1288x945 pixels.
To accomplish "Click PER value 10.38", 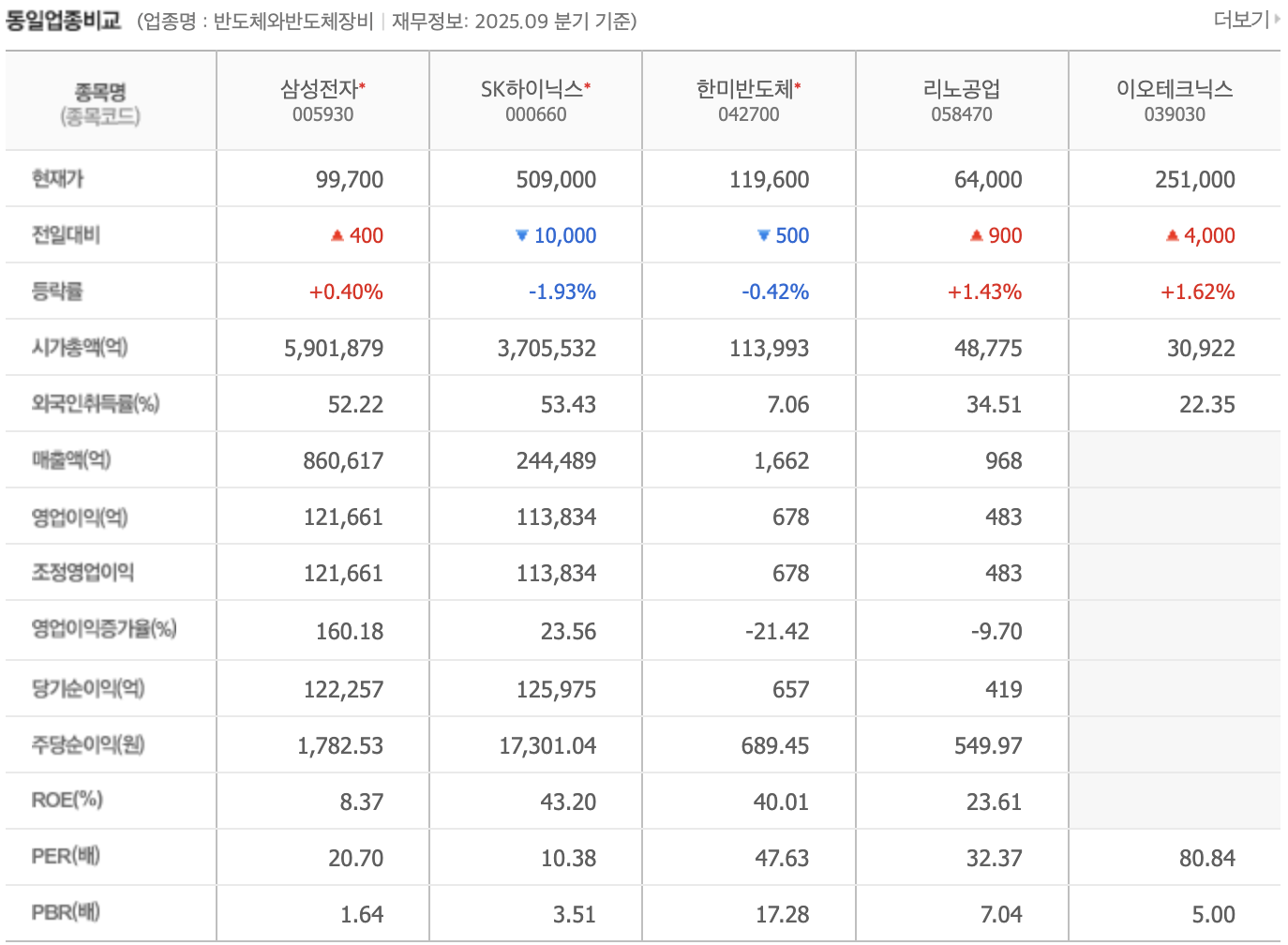I will pyautogui.click(x=568, y=858).
